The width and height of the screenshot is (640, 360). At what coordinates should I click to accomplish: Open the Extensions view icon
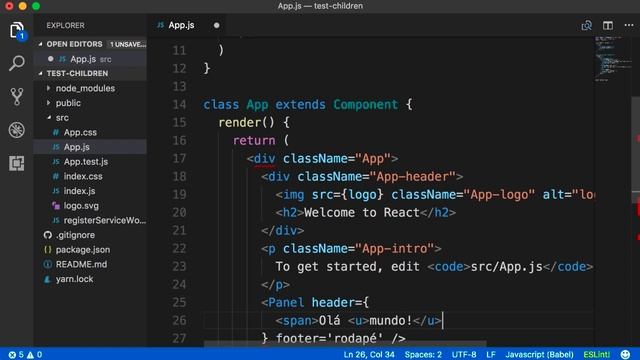(17, 163)
